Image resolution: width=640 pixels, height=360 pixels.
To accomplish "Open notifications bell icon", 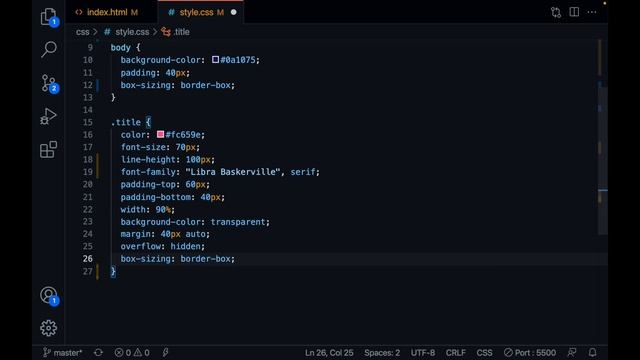I will pos(592,353).
